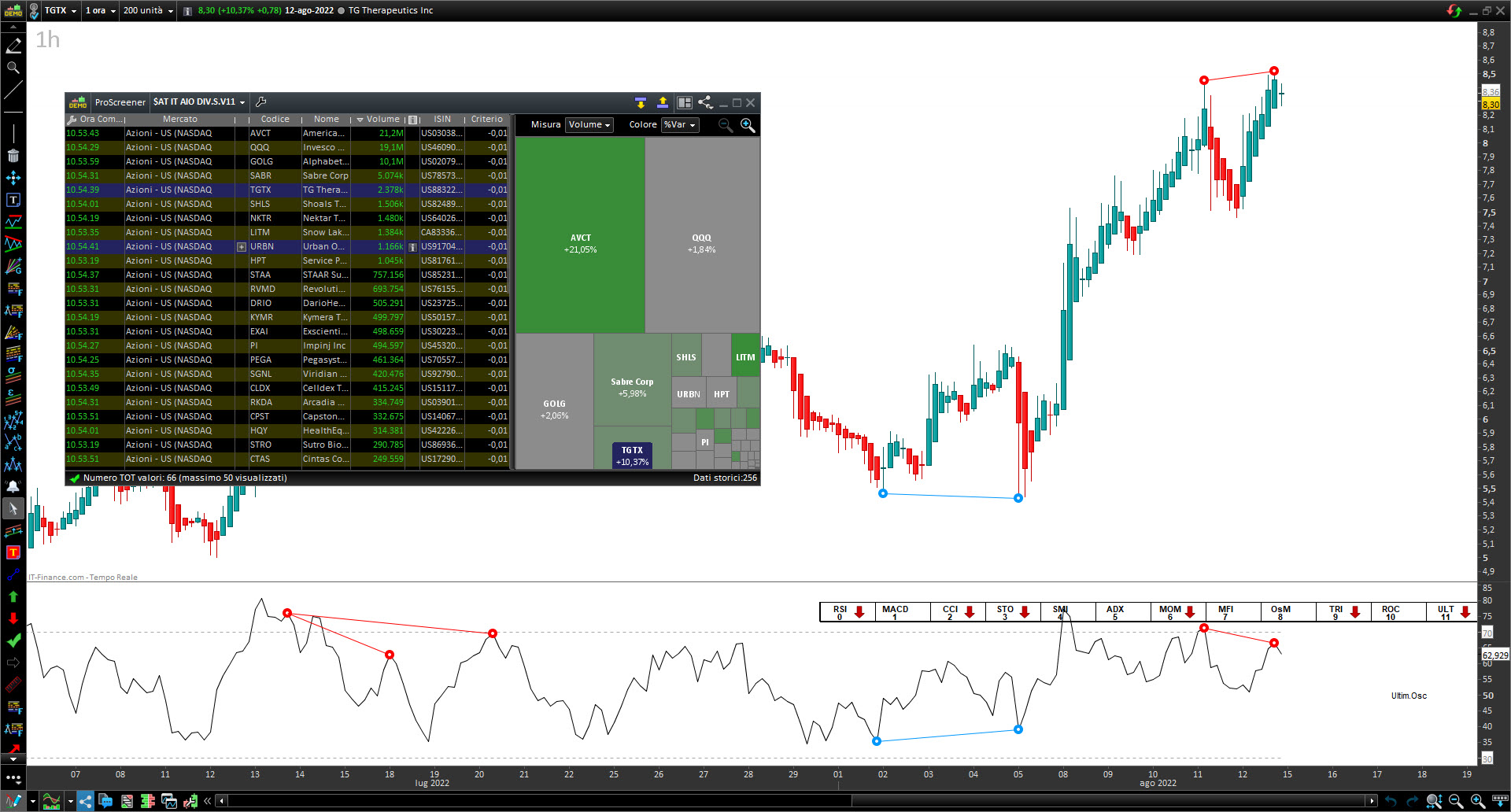1511x812 pixels.
Task: Open the Misura Volume dropdown
Action: coord(589,125)
